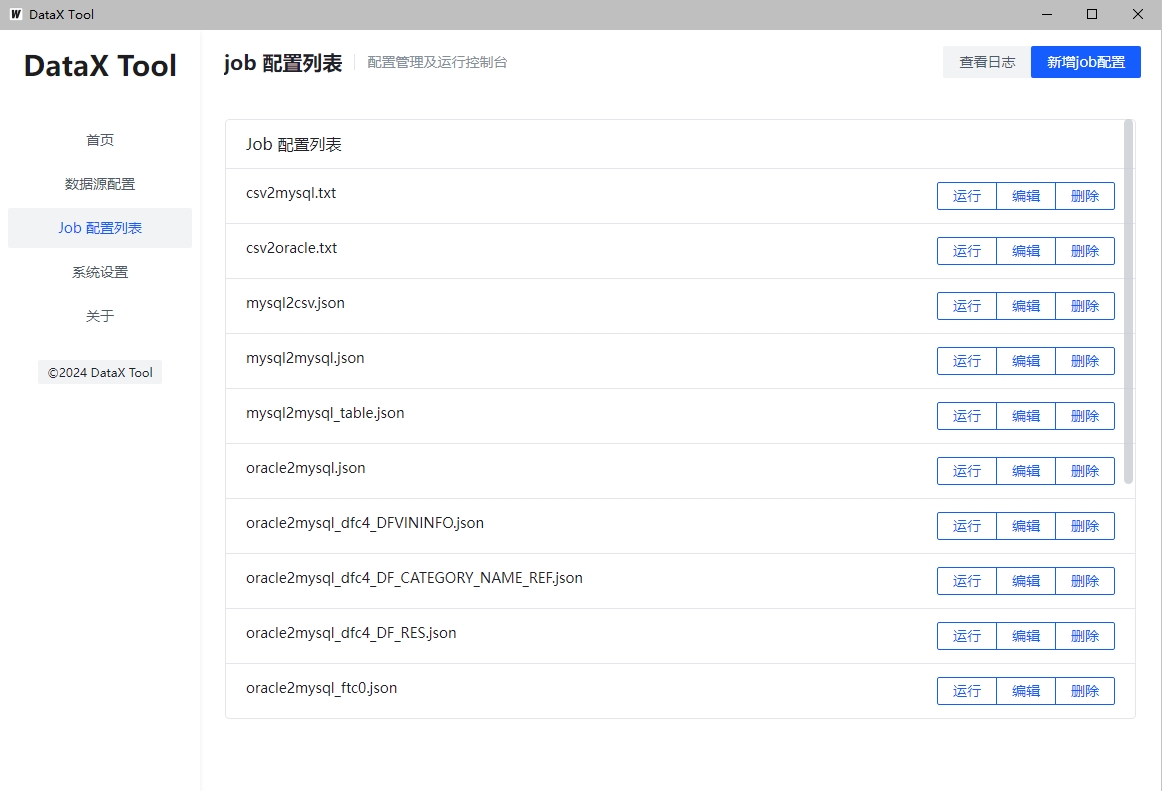Run the oracle2mysql_dfc4_DF_RES.json job
Screen dimensions: 1162x791
pyautogui.click(x=966, y=636)
